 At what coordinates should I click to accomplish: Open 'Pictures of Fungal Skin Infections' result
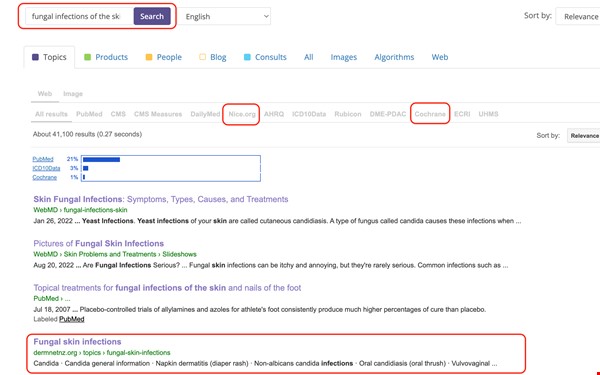click(x=98, y=243)
